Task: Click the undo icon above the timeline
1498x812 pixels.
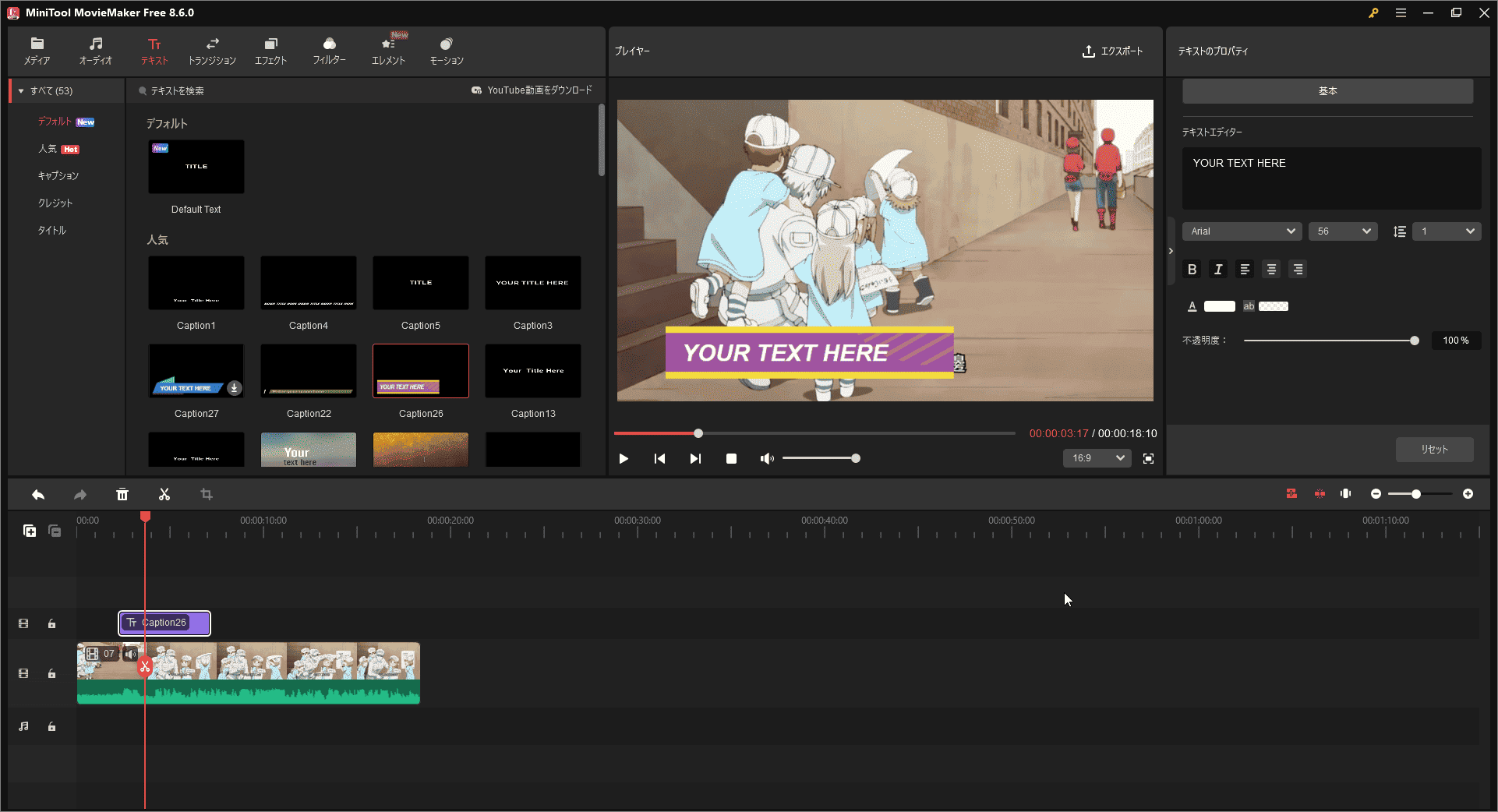Action: (x=38, y=494)
